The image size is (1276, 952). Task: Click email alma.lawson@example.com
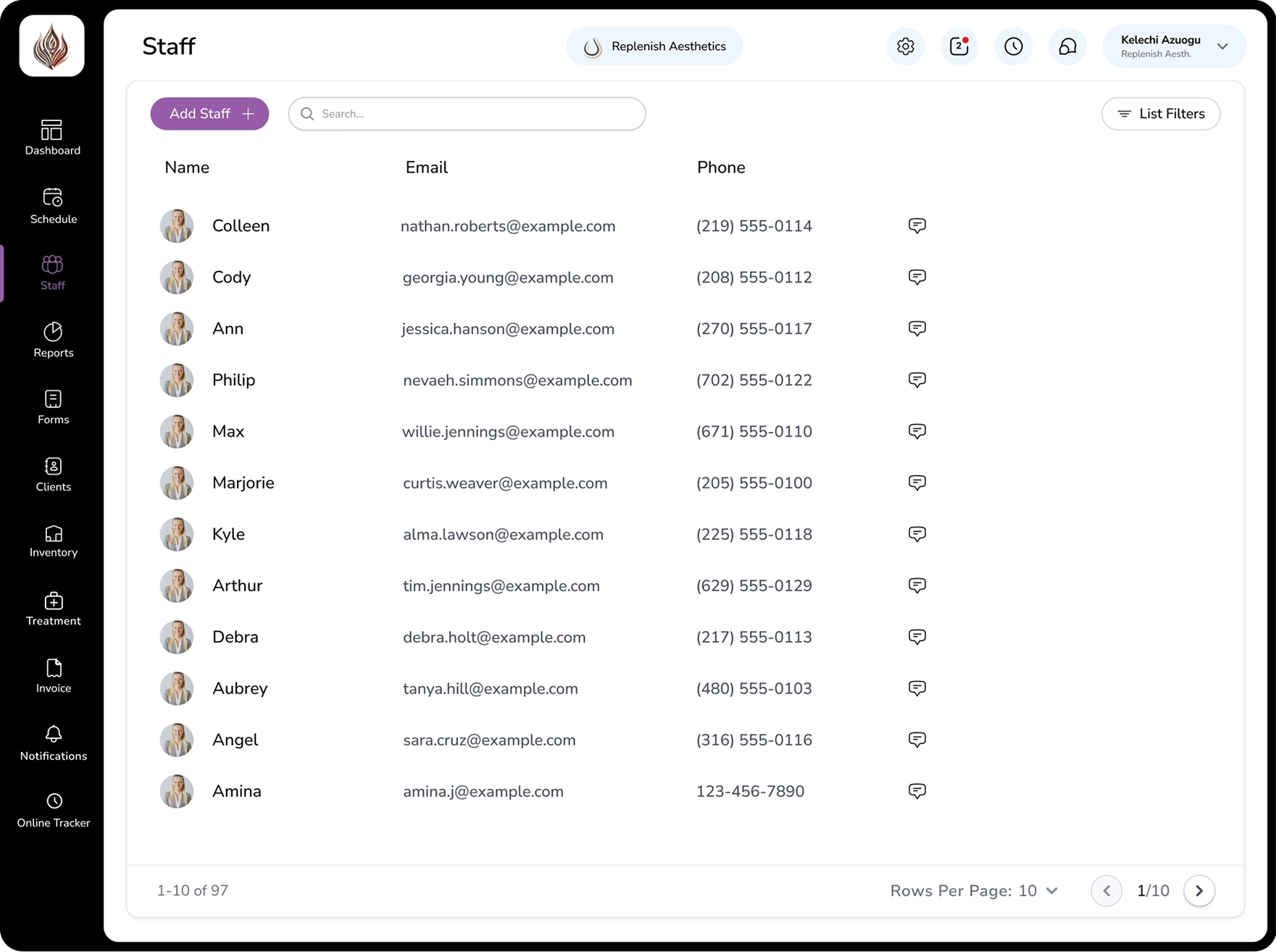503,535
